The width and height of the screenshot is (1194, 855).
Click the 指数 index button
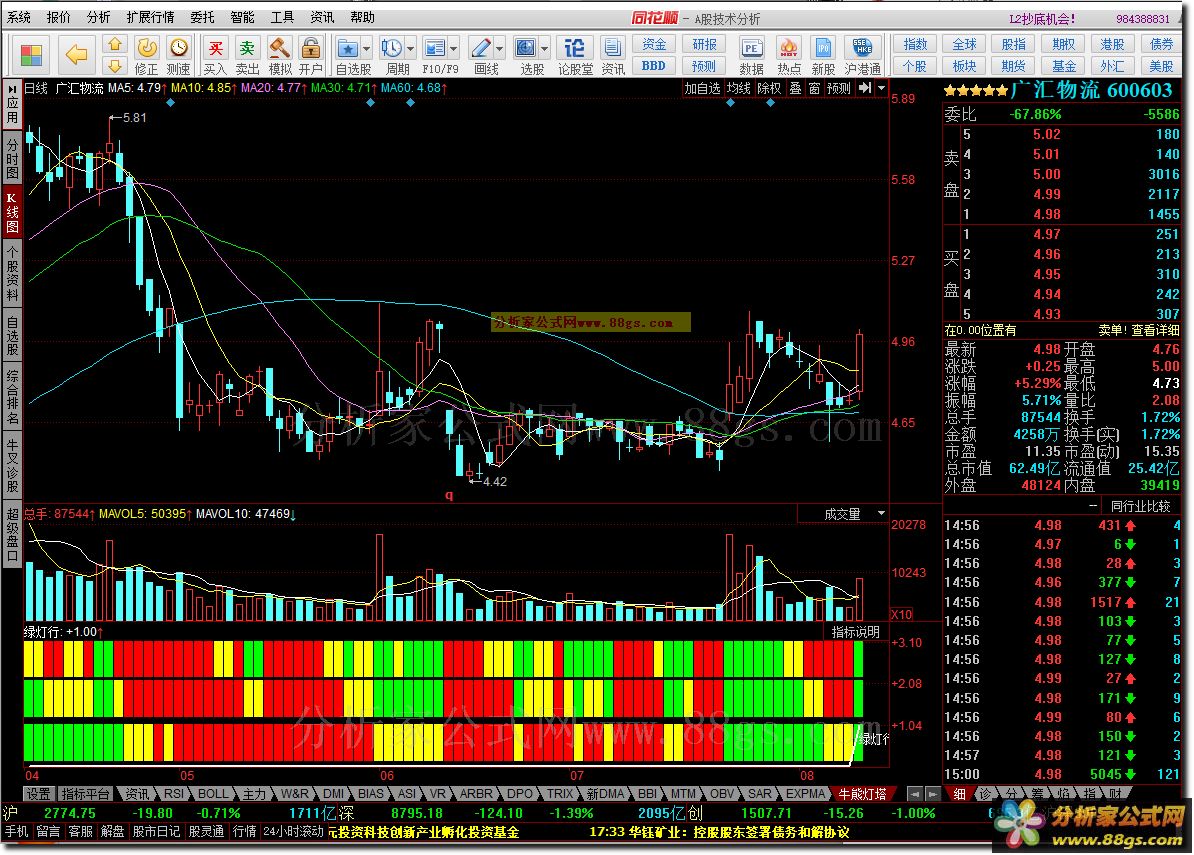coord(915,44)
